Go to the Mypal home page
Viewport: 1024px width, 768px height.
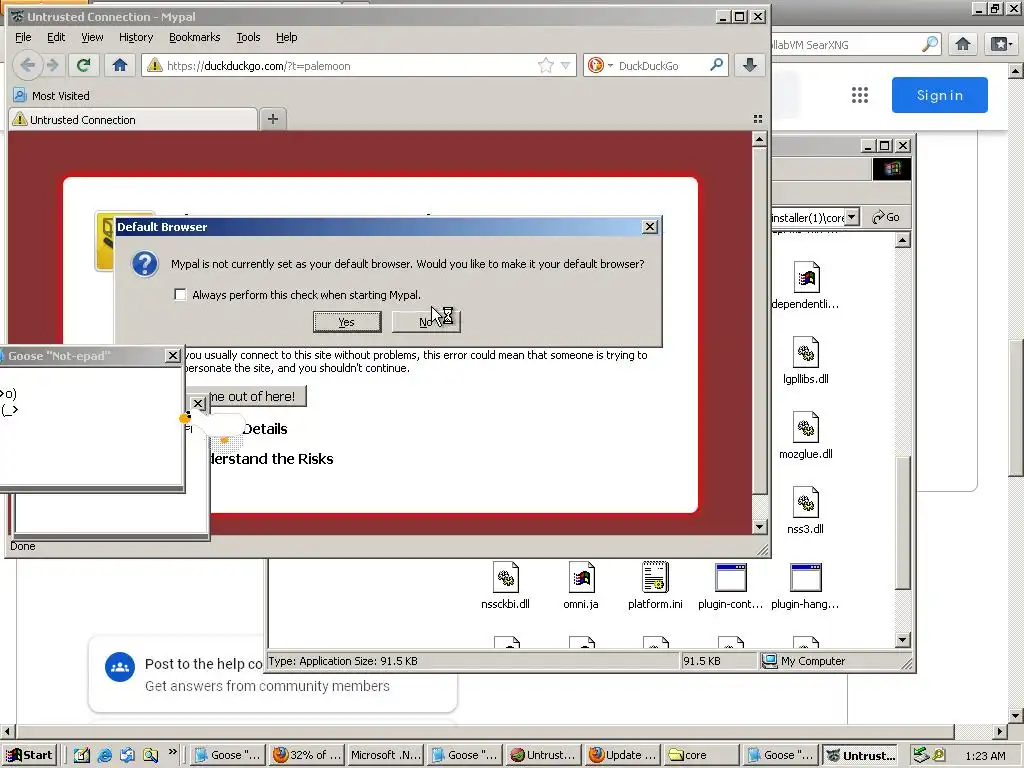click(x=120, y=65)
